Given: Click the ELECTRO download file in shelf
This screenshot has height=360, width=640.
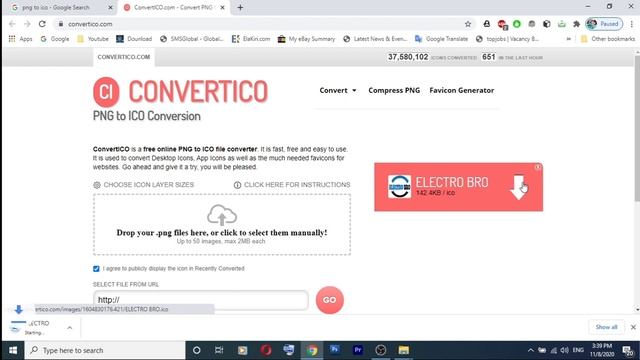Looking at the screenshot, I should pos(34,327).
